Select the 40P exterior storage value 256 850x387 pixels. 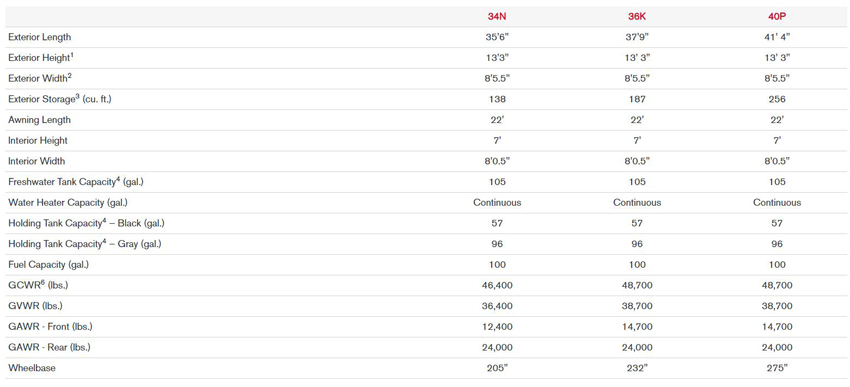pos(777,99)
